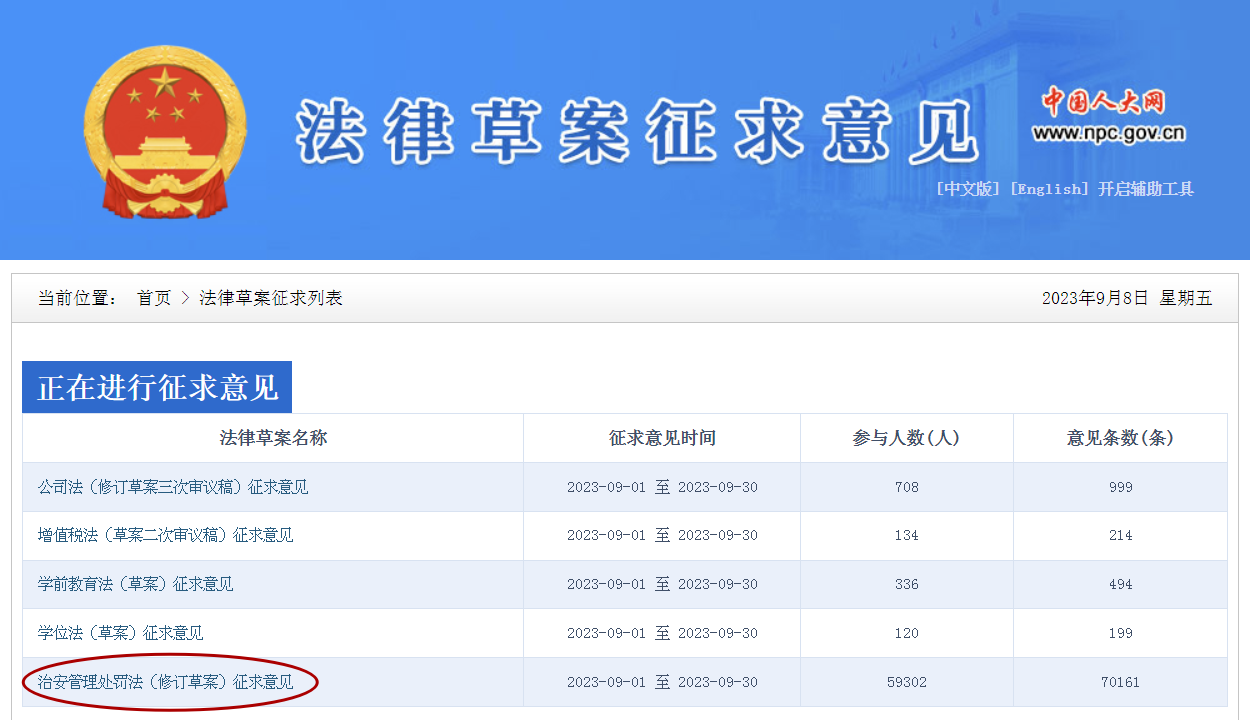The image size is (1250, 720).
Task: Click the national emblem logo
Action: click(x=165, y=130)
